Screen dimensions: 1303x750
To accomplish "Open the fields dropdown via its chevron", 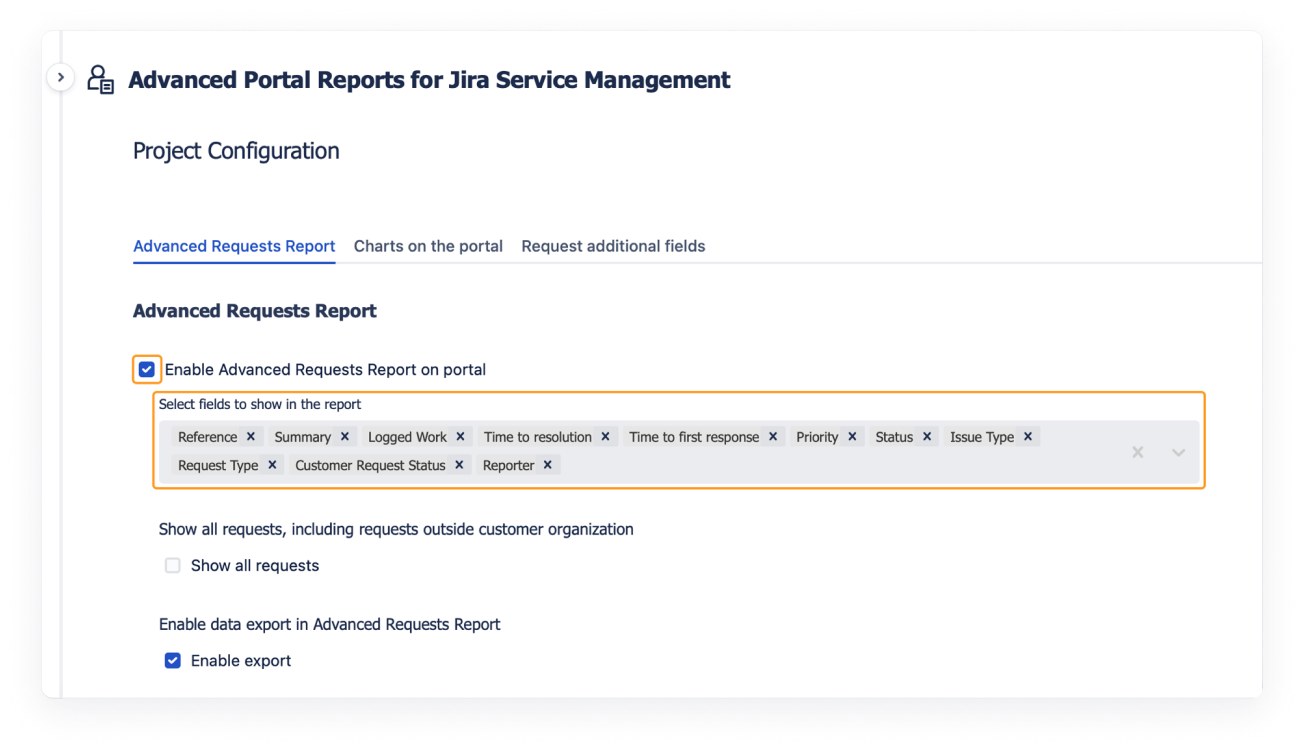I will [1177, 452].
